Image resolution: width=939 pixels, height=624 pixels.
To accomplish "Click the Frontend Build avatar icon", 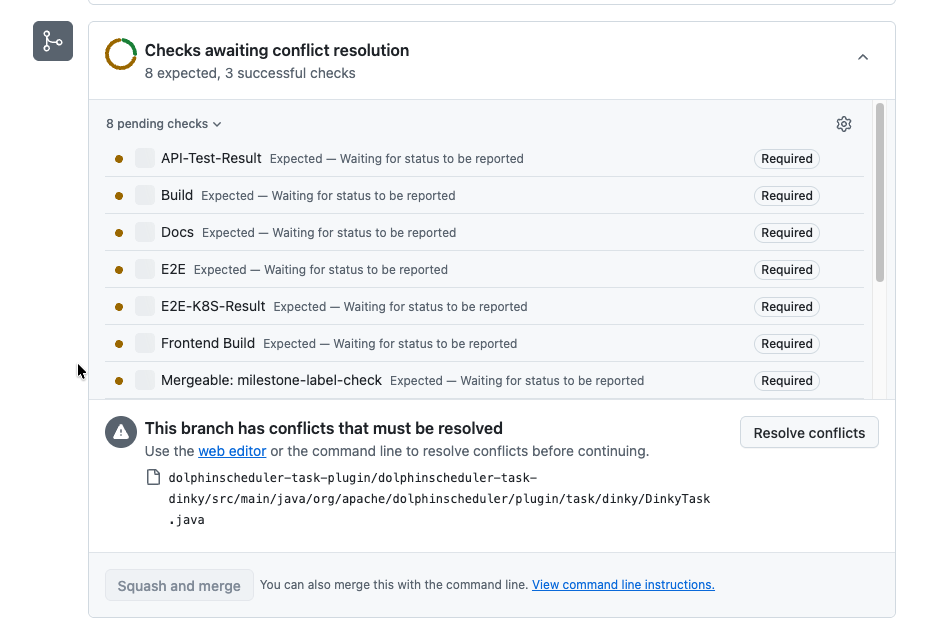I will (x=145, y=343).
